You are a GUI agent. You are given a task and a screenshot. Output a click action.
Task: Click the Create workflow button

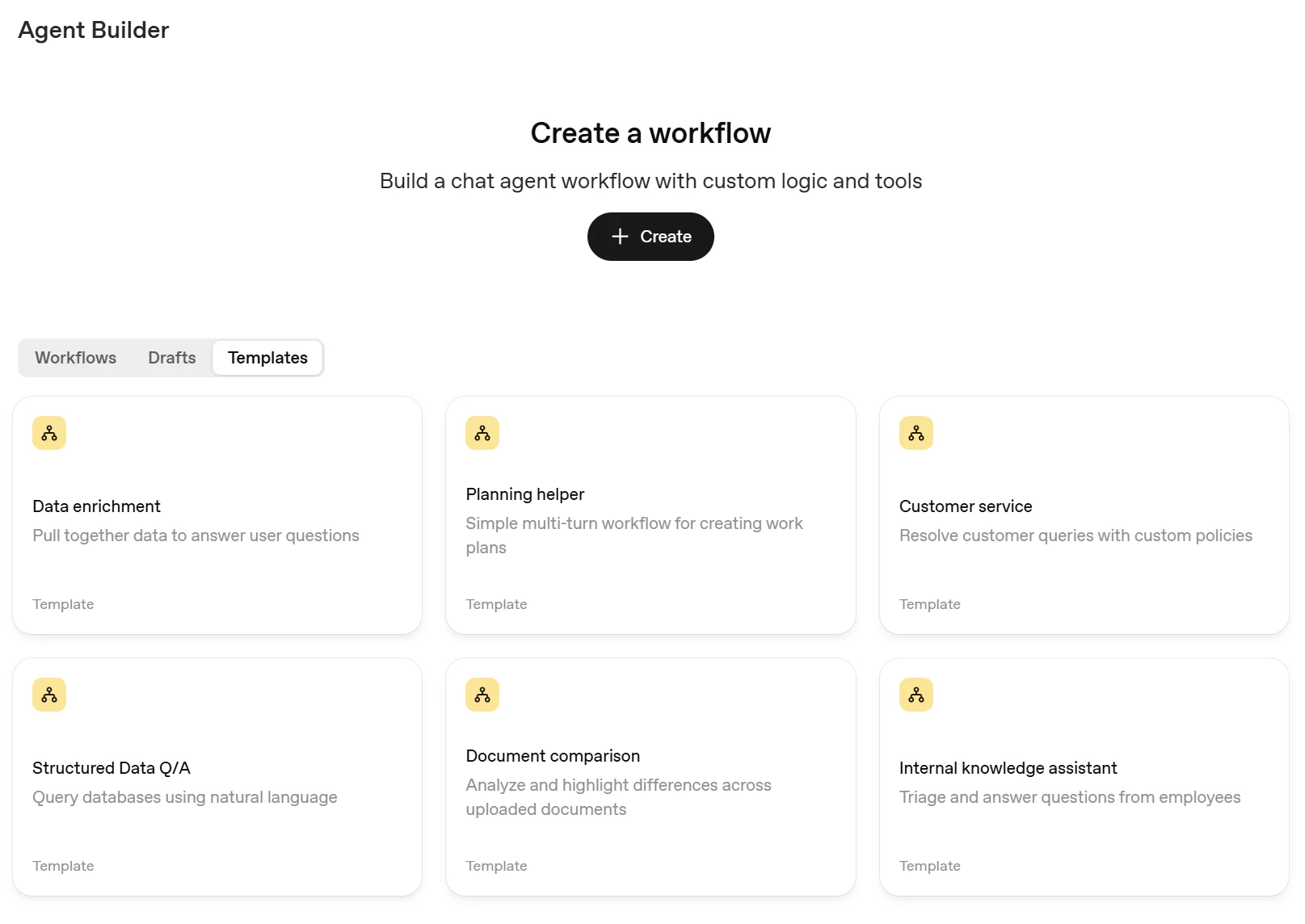650,237
